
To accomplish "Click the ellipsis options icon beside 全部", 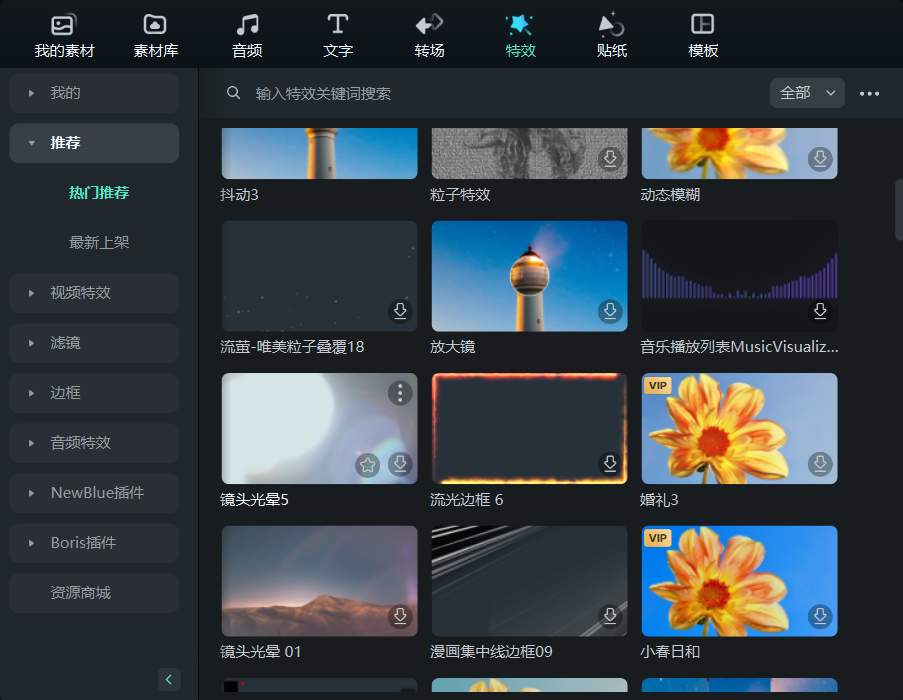I will pos(869,93).
